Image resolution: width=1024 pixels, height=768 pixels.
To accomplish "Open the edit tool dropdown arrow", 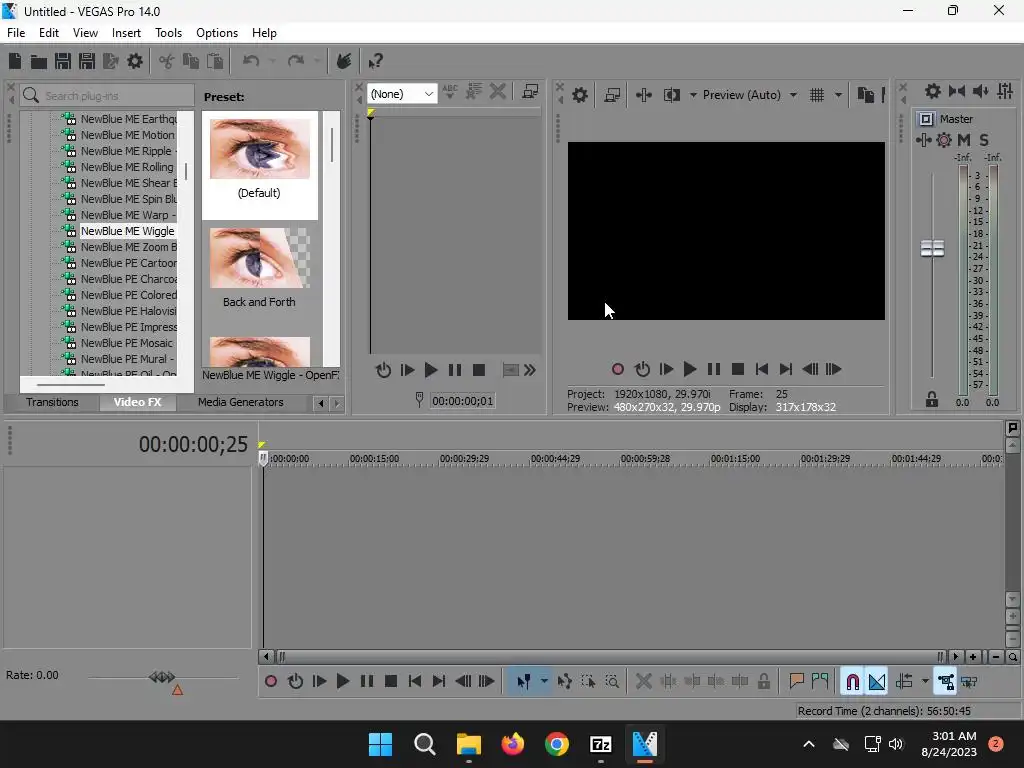I will pyautogui.click(x=544, y=682).
